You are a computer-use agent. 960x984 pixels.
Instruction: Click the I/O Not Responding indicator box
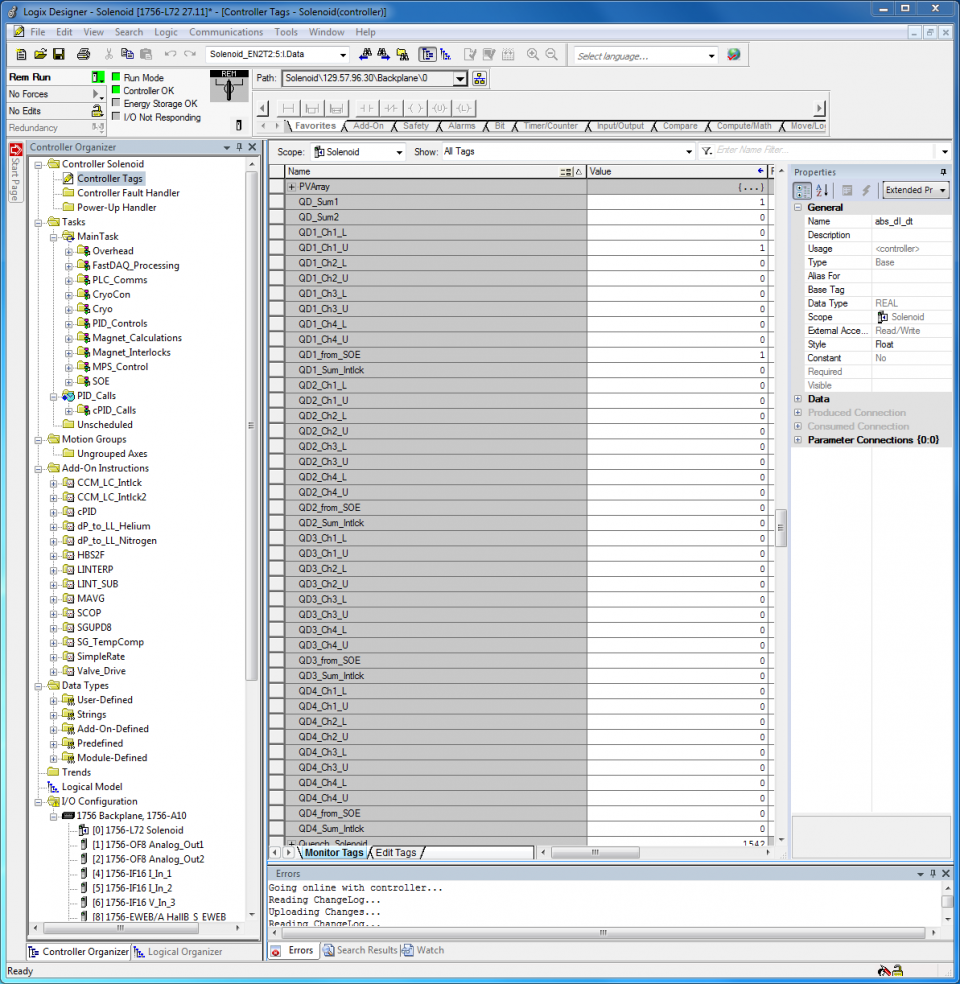coord(116,117)
